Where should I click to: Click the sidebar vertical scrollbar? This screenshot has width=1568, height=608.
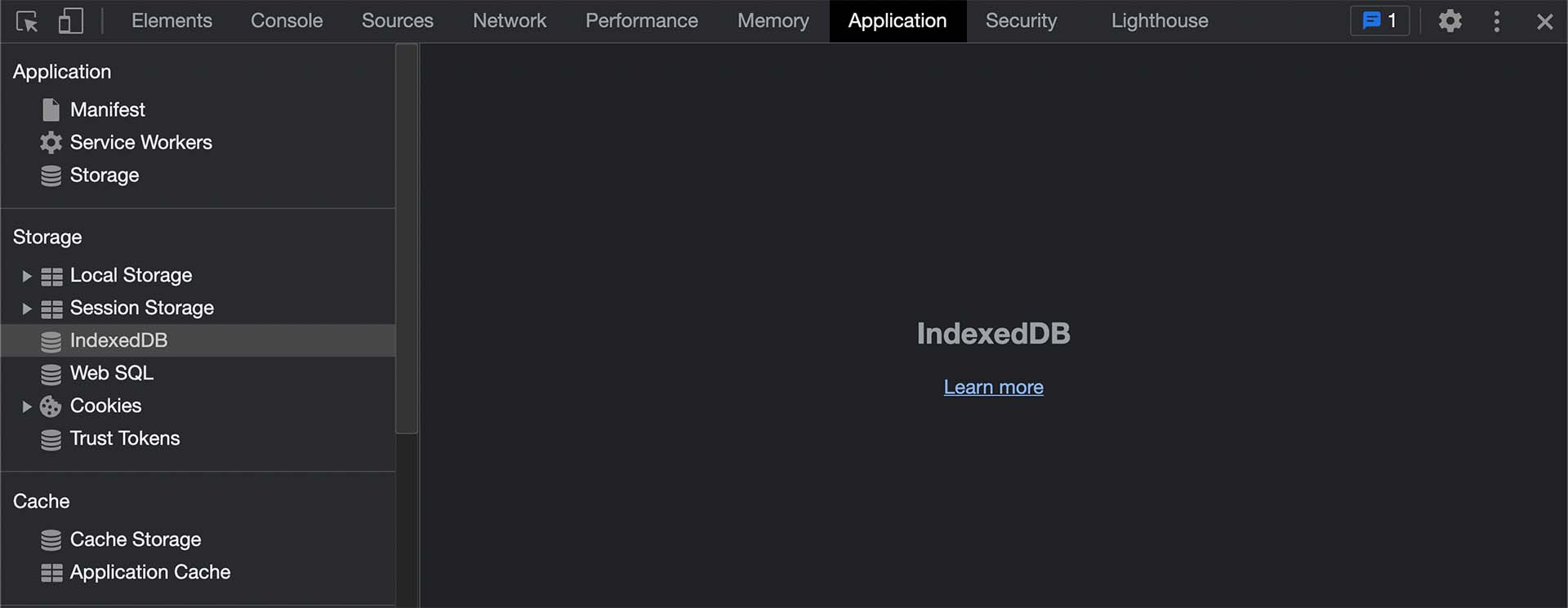(x=407, y=238)
